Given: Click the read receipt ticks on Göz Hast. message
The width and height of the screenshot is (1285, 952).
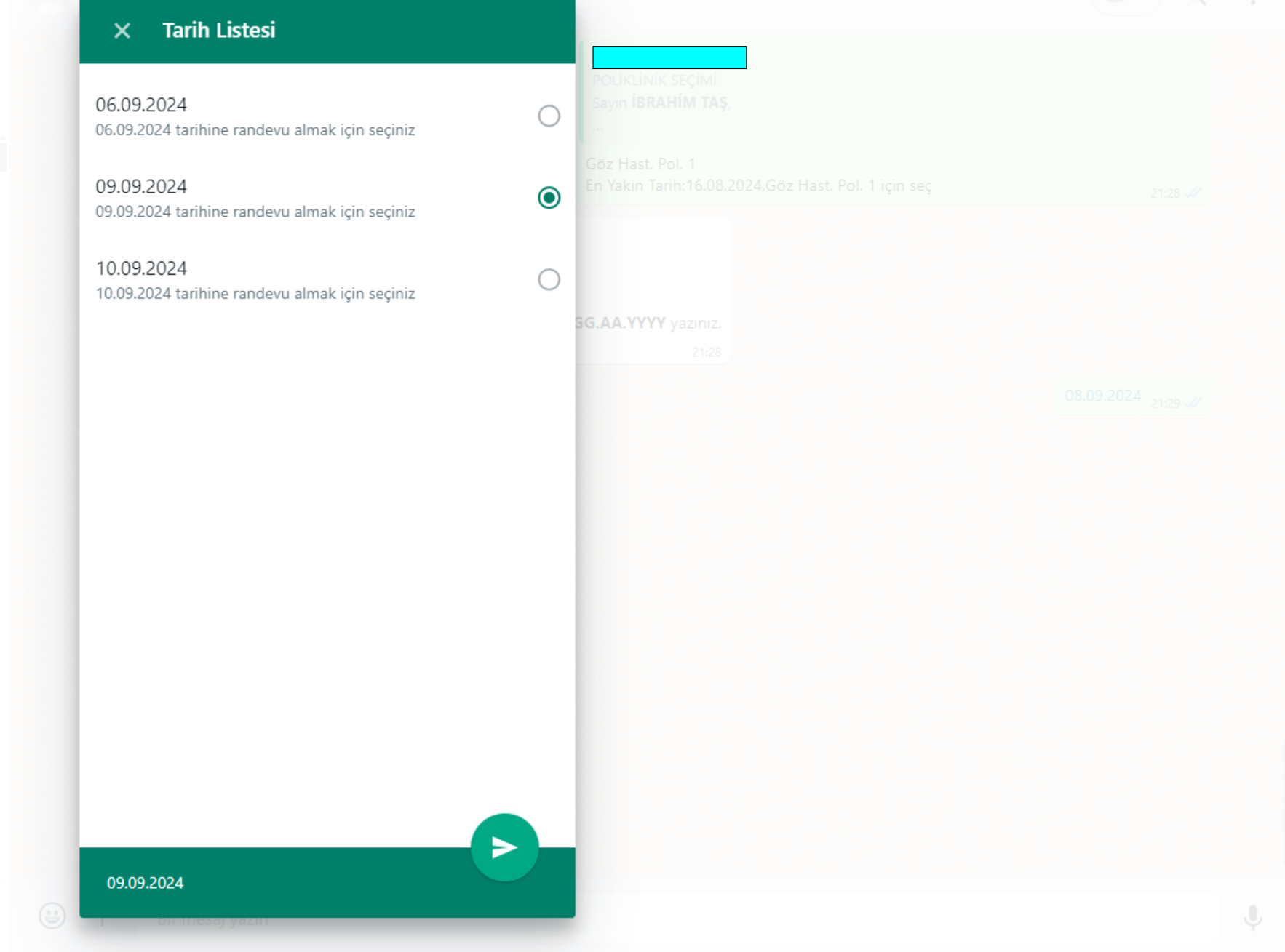Looking at the screenshot, I should coord(1193,193).
